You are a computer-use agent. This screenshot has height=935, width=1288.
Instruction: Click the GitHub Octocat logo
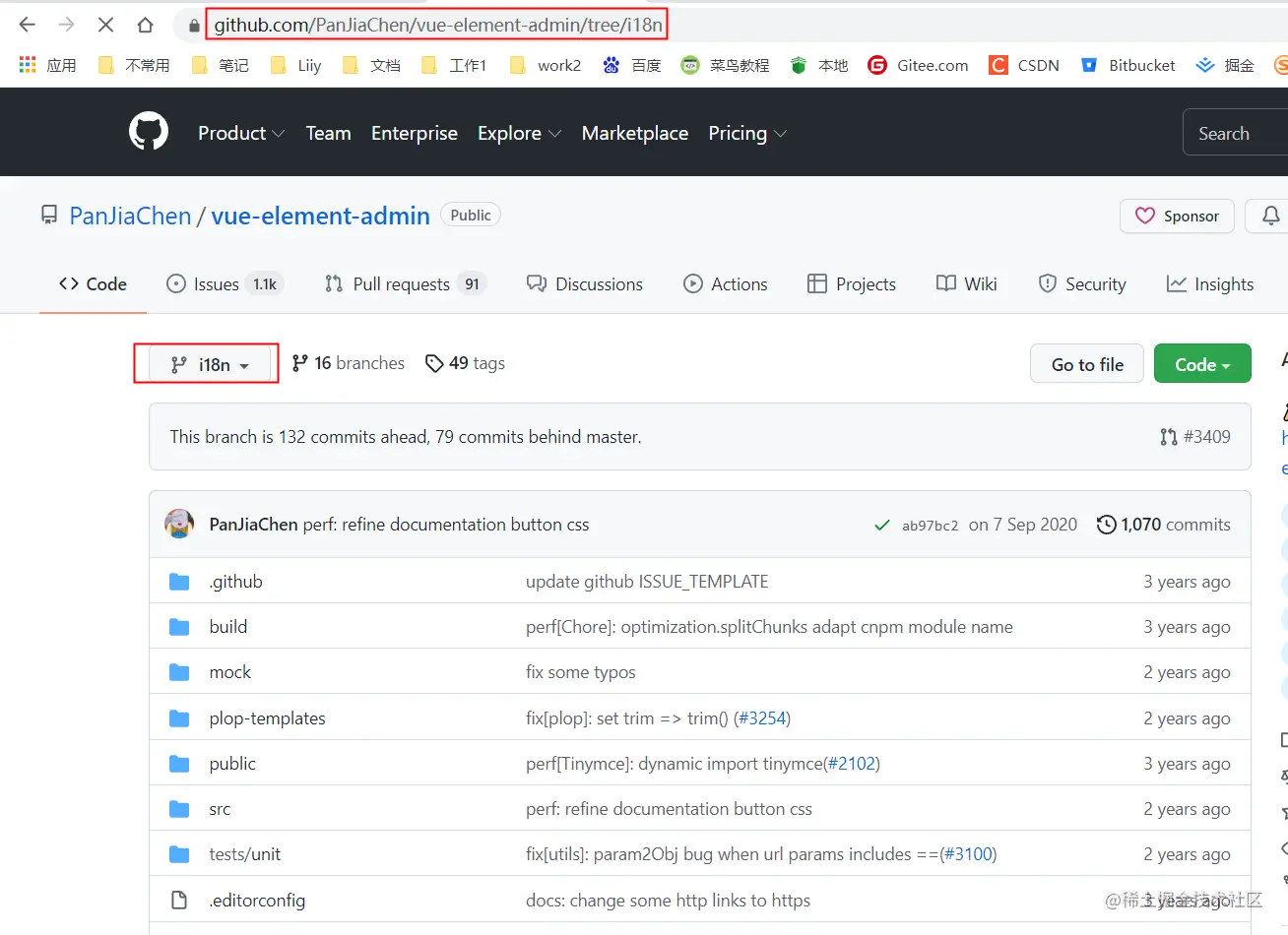(149, 132)
